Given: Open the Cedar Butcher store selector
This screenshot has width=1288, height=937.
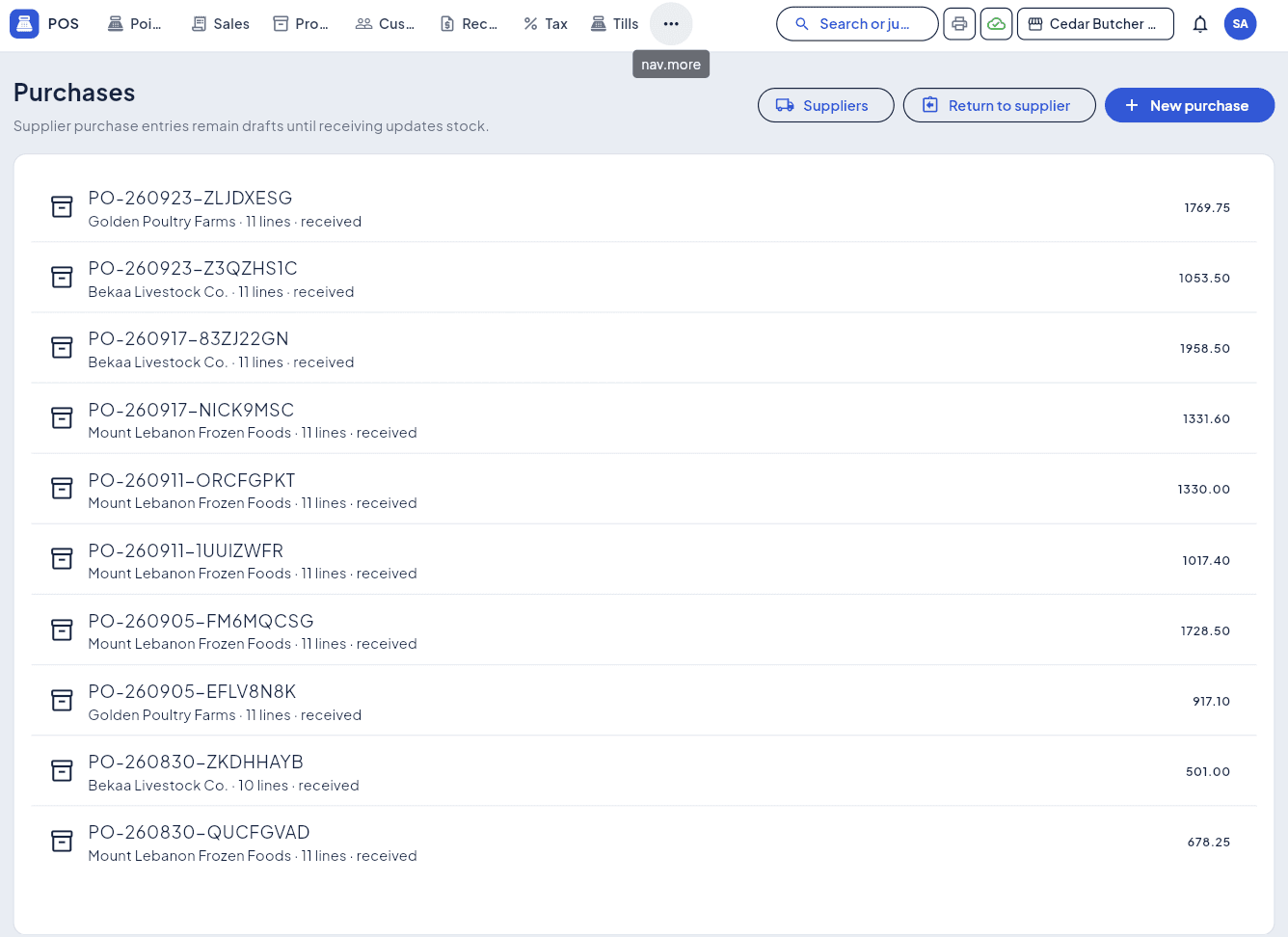Looking at the screenshot, I should pos(1096,24).
